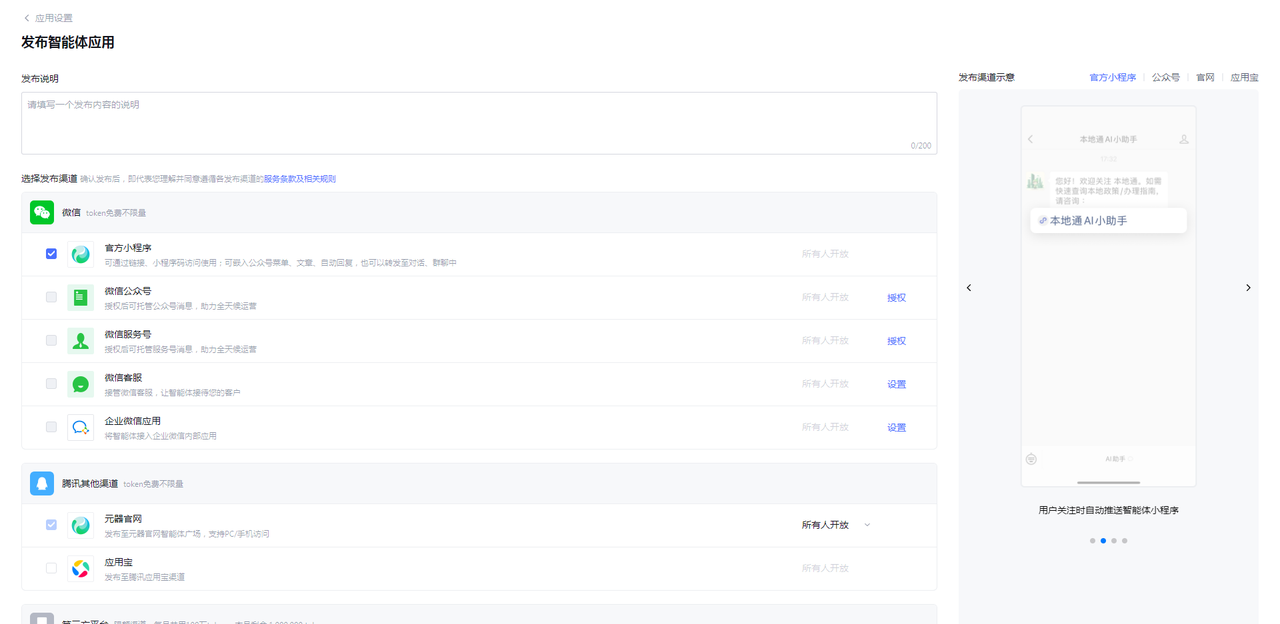Switch preview to 官网 tab
The image size is (1280, 624).
(1205, 77)
